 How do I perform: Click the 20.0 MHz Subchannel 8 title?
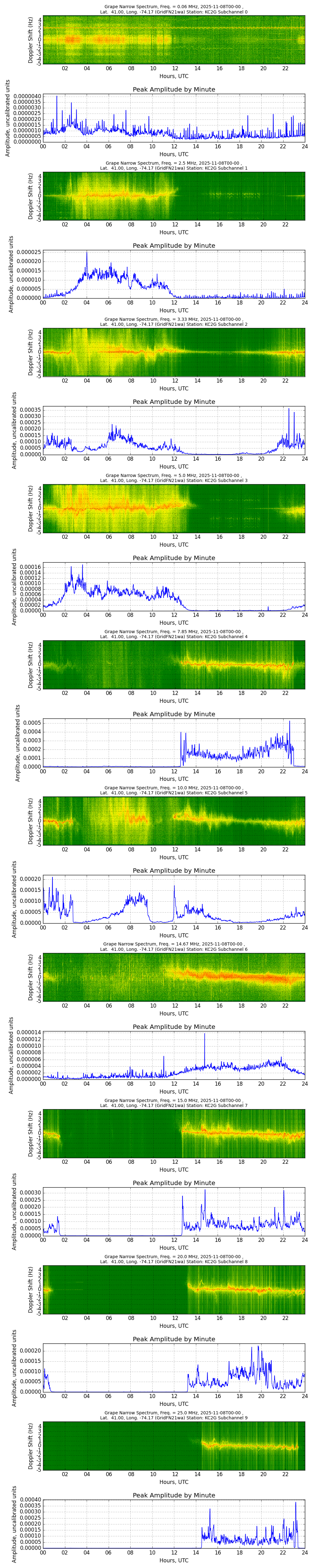tap(174, 1259)
